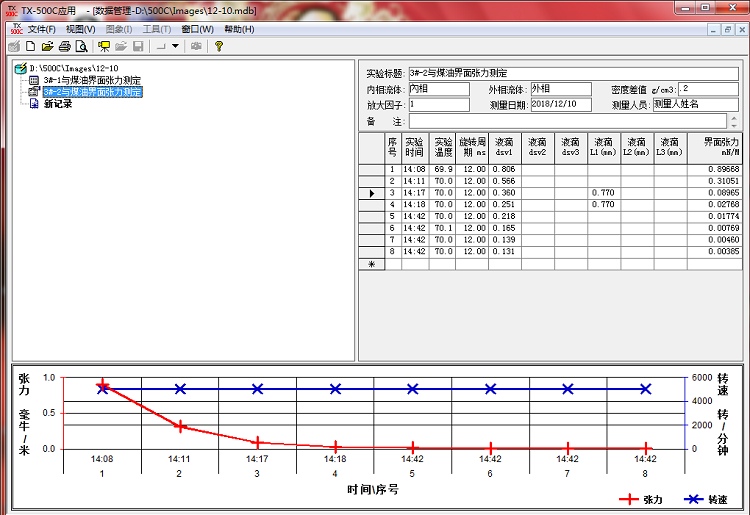
Task: Open Print Preview from the toolbar
Action: pyautogui.click(x=81, y=46)
